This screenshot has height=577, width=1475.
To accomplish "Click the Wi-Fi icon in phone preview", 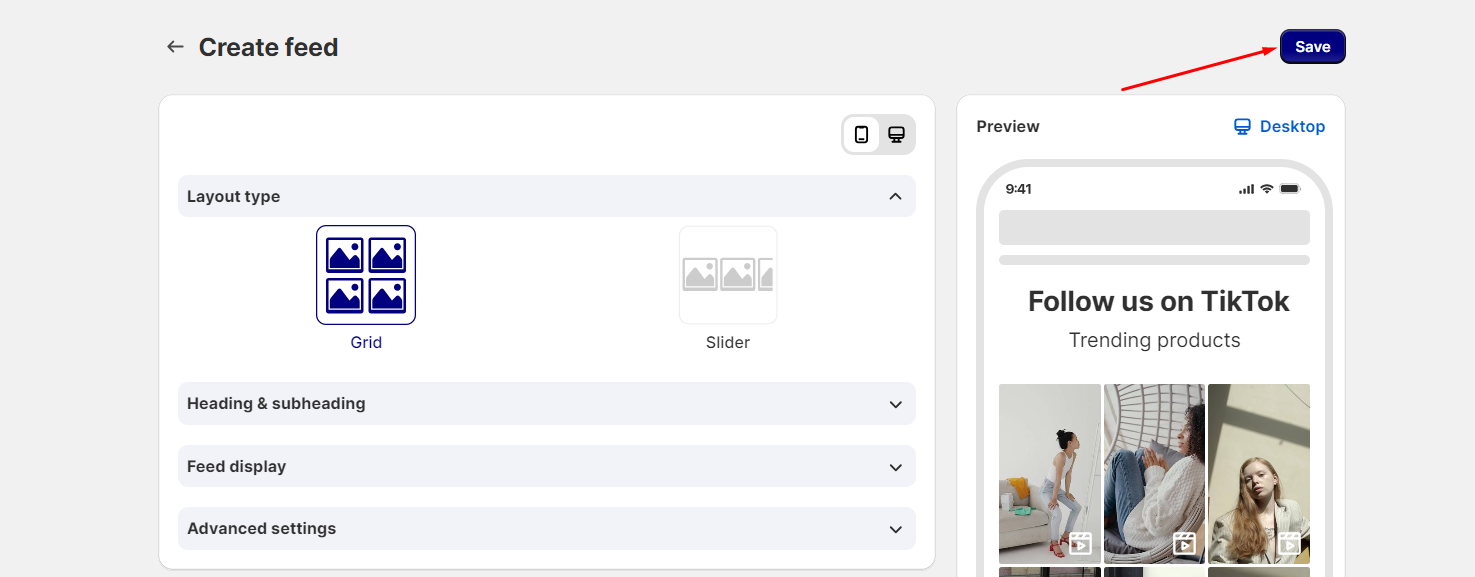I will click(1267, 189).
